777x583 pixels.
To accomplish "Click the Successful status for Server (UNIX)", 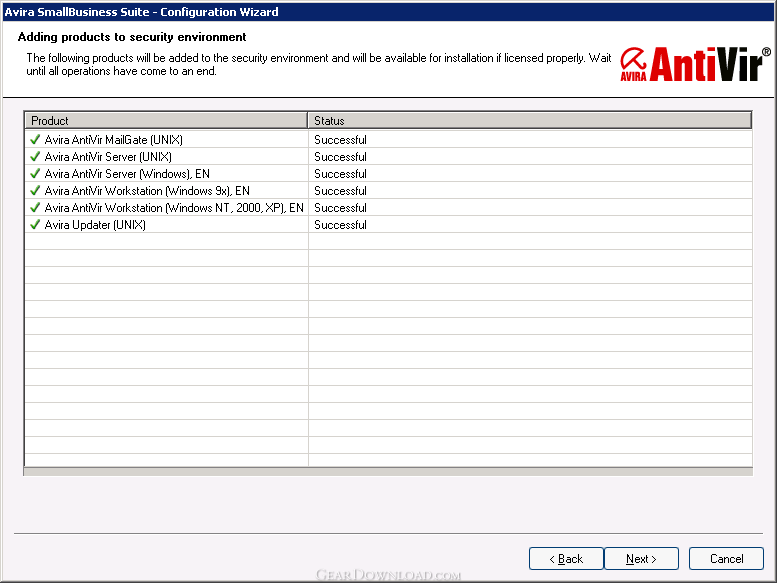I will pos(340,157).
